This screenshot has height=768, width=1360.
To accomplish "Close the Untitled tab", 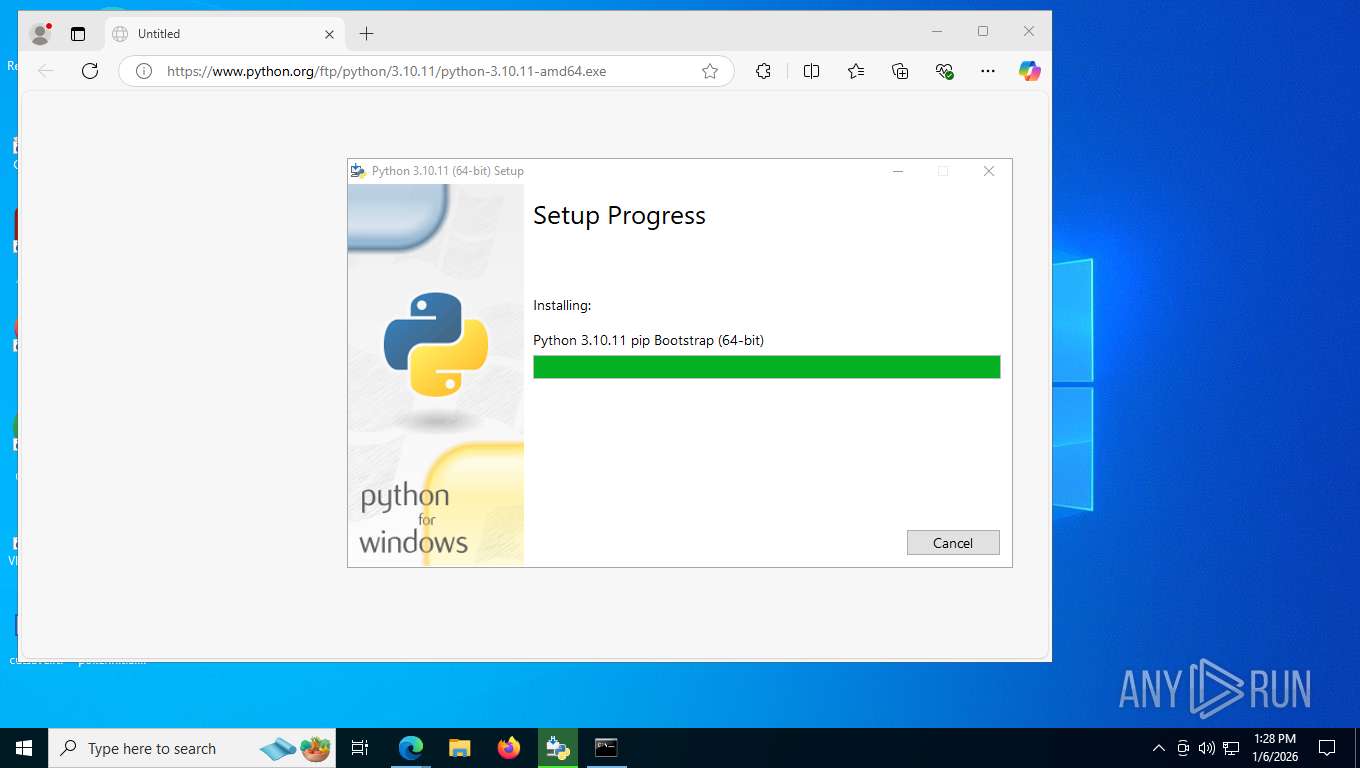I will coord(330,34).
